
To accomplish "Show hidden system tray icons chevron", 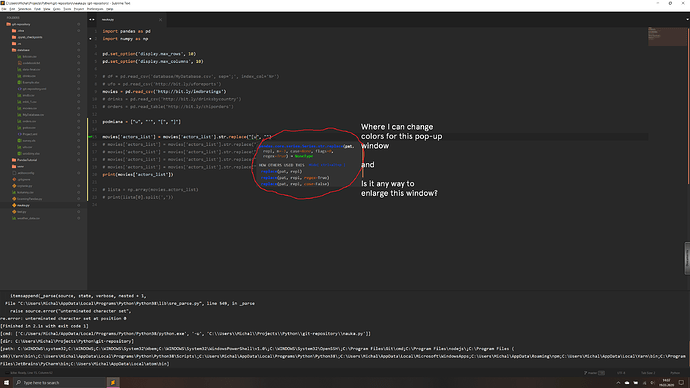I will (x=618, y=383).
